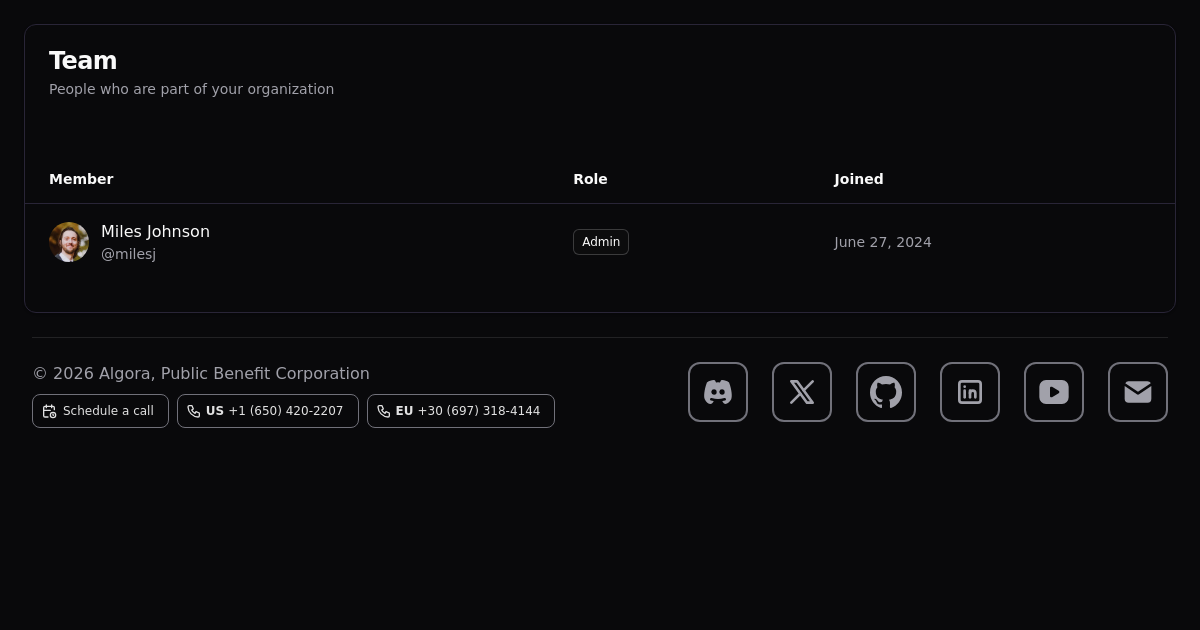This screenshot has width=1200, height=630.
Task: Go to the LinkedIn page icon
Action: click(x=969, y=392)
